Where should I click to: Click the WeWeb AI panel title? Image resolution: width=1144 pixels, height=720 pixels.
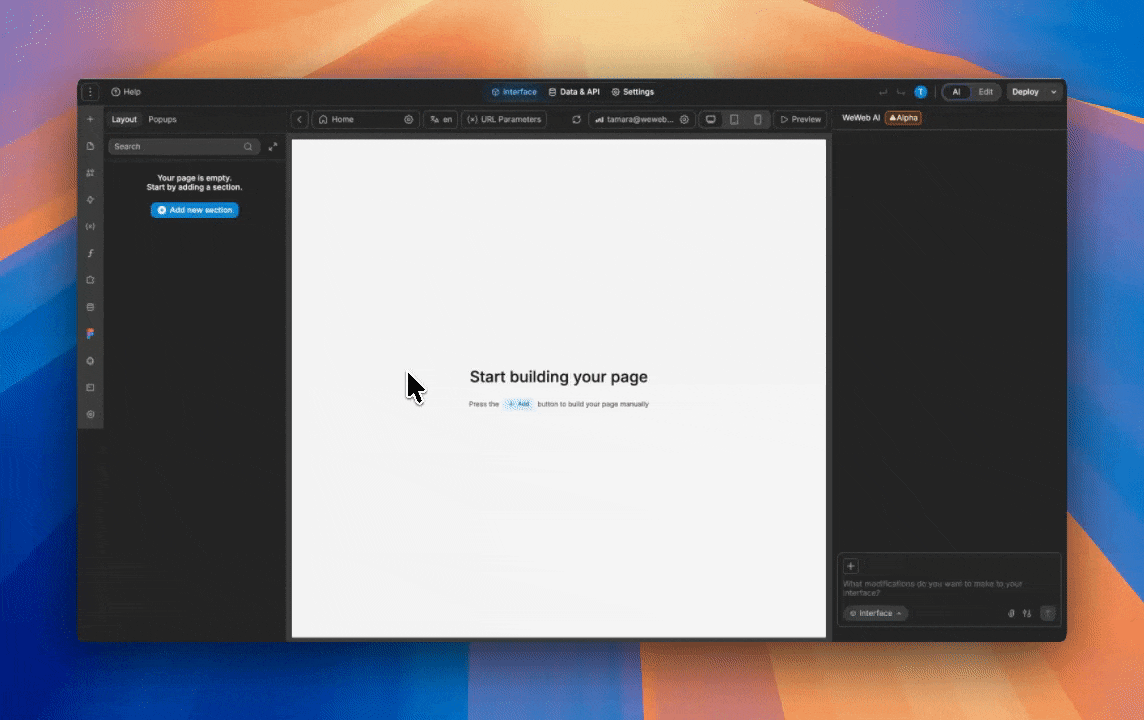(861, 118)
